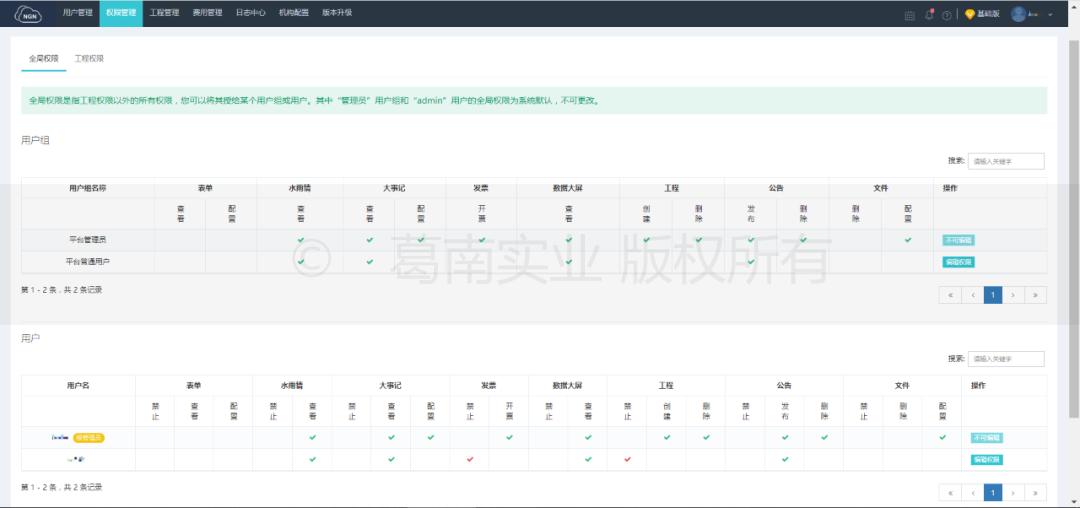The height and width of the screenshot is (508, 1080).
Task: Select page 1 in 用户 table pagination
Action: 993,492
